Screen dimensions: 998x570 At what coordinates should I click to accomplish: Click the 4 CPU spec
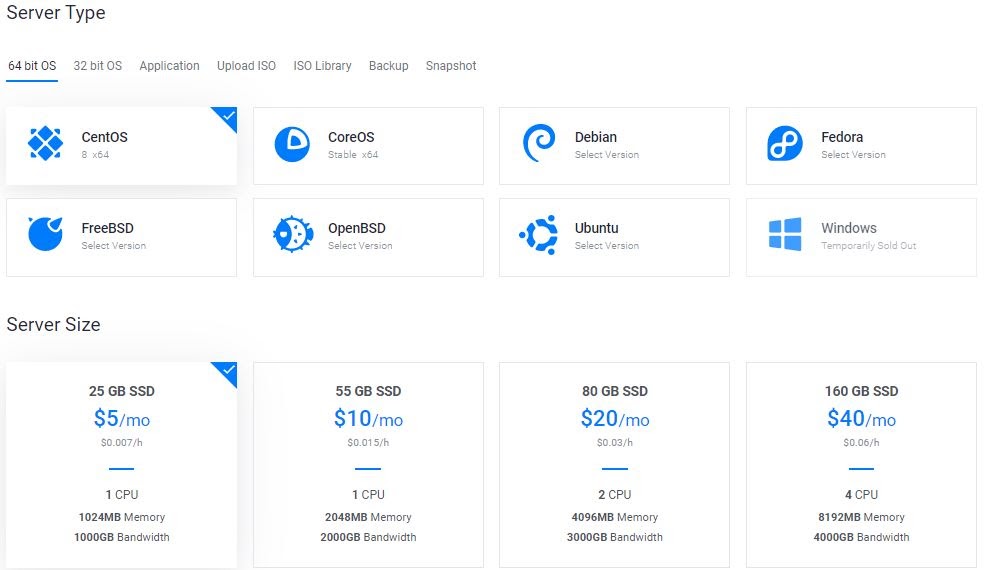pos(861,494)
